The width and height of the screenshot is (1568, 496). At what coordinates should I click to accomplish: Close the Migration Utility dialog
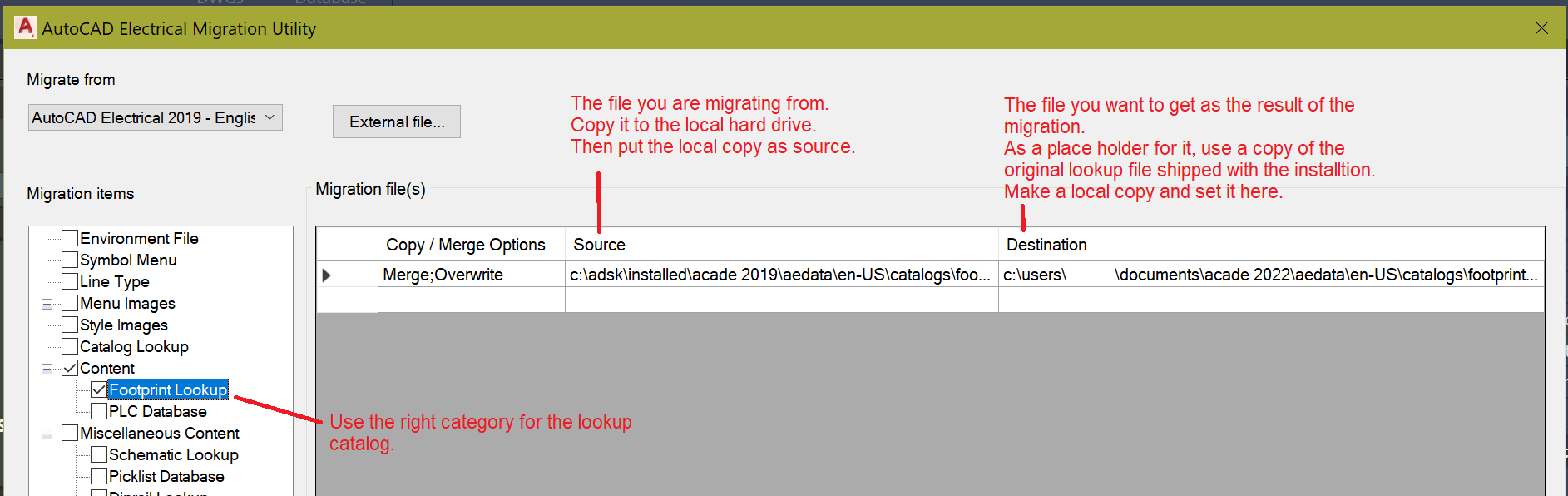click(1541, 28)
